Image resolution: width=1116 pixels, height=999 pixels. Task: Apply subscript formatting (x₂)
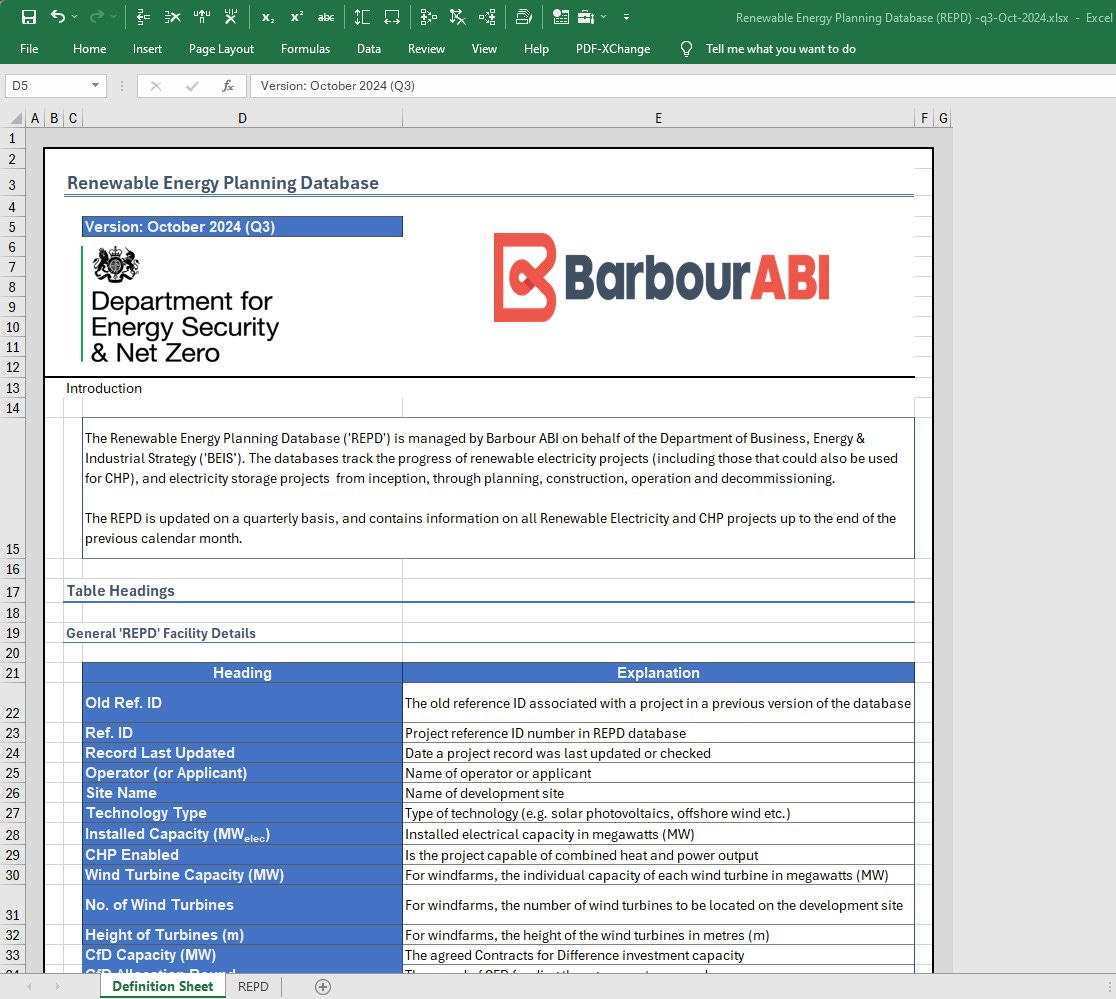tap(268, 17)
